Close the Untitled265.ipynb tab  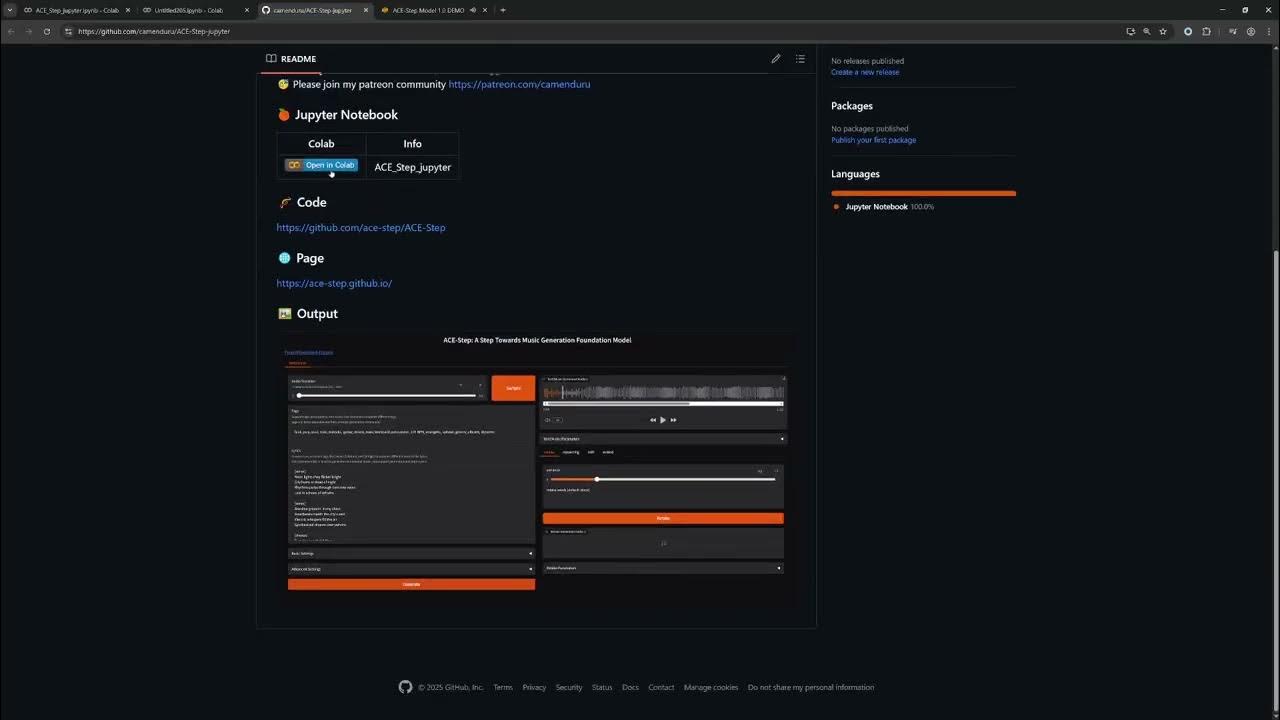[x=246, y=10]
